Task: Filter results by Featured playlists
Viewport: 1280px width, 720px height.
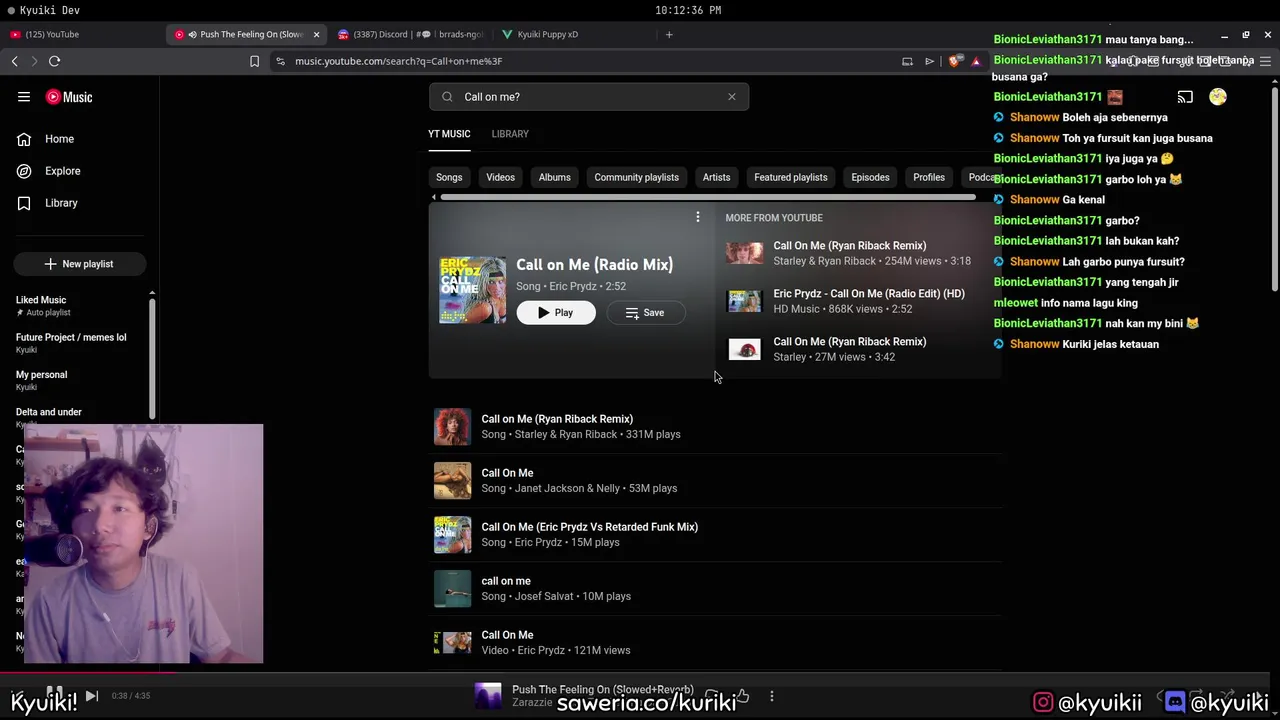Action: pos(791,177)
